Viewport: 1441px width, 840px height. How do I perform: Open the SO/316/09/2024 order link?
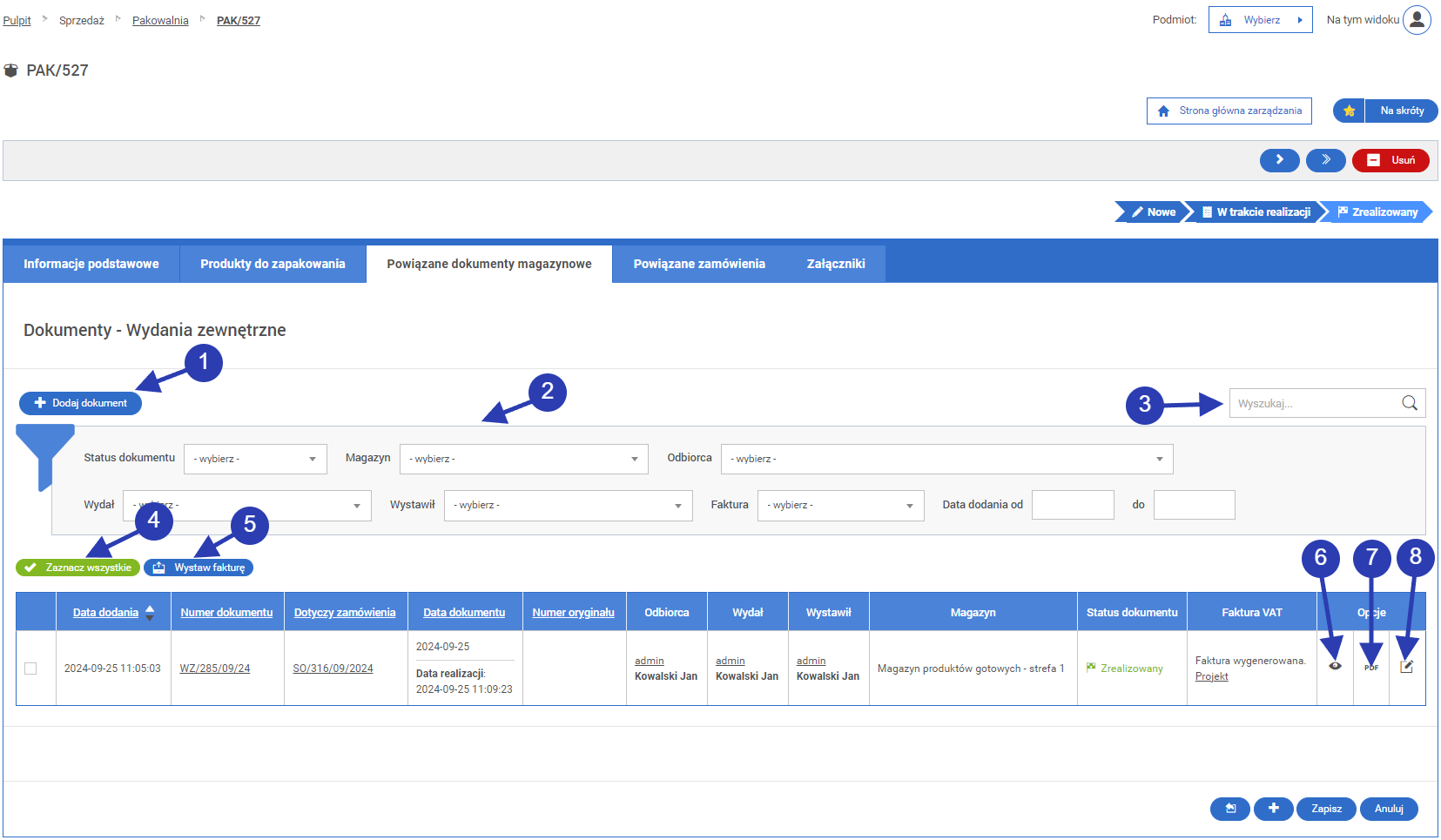point(333,669)
